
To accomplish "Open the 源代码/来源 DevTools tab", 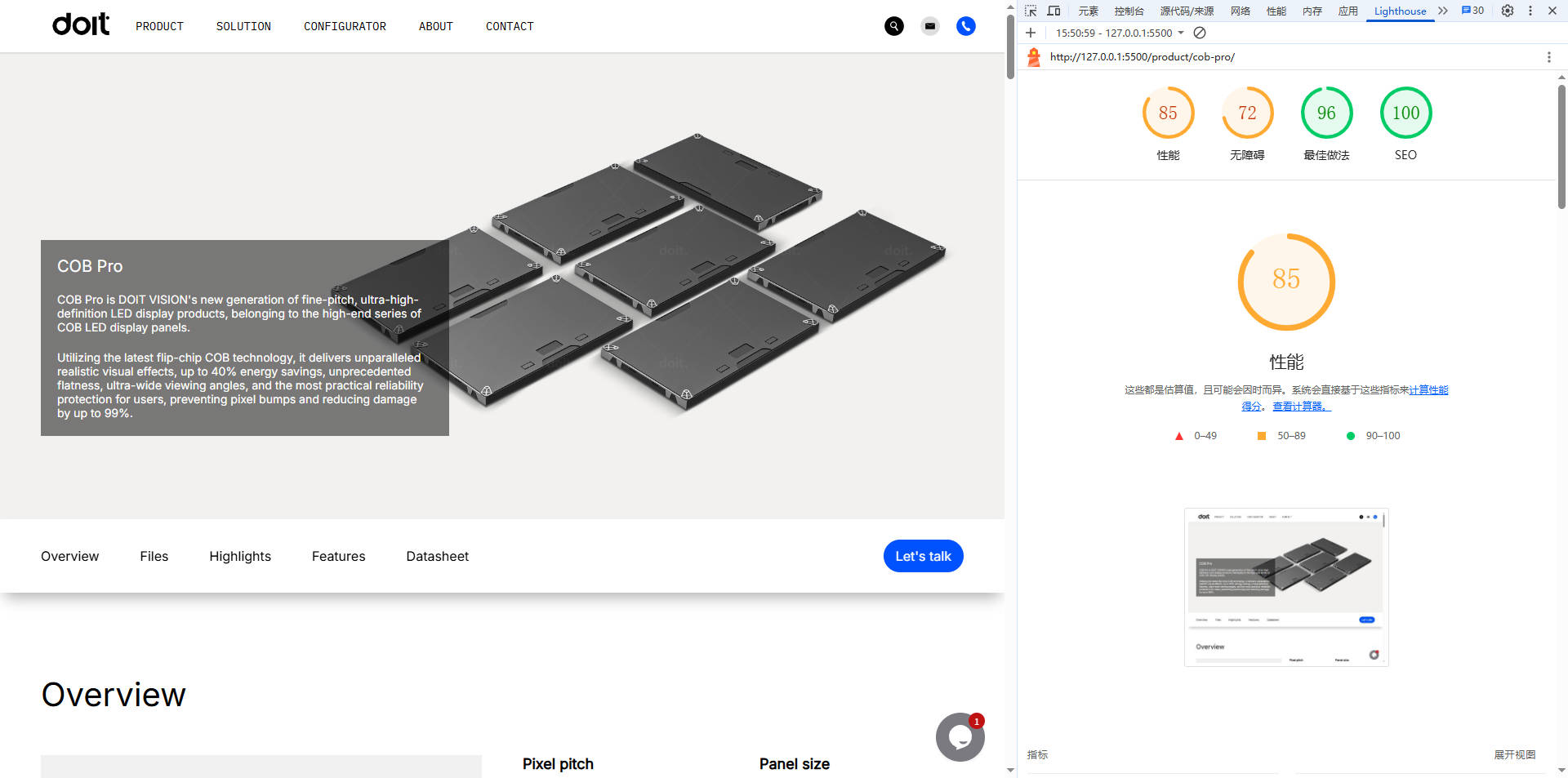I will tap(1187, 11).
